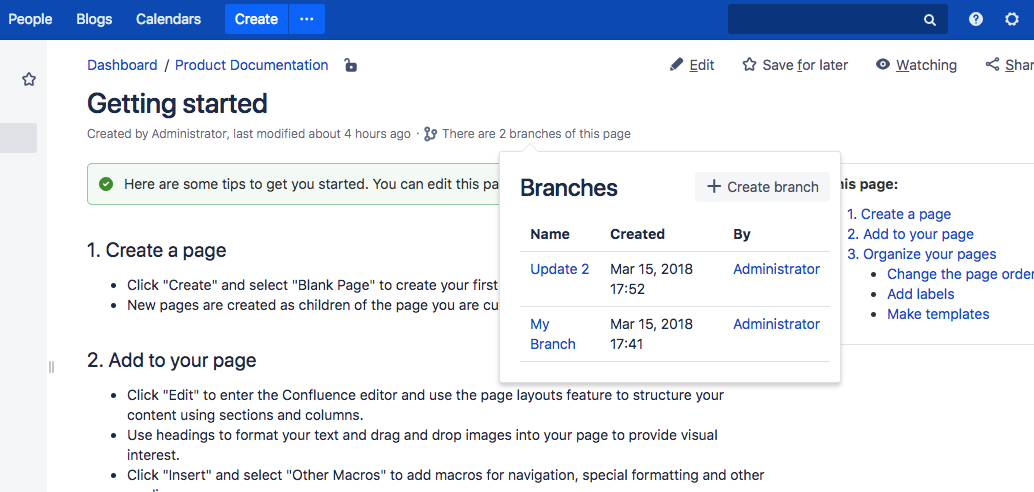Click 'There are 2 branches of this page'
This screenshot has width=1034, height=492.
click(x=536, y=134)
